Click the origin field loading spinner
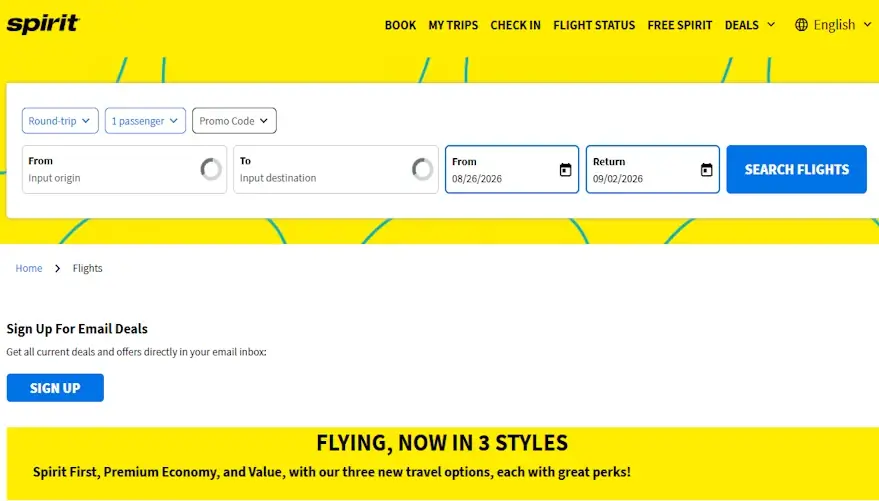This screenshot has width=879, height=501. 211,169
